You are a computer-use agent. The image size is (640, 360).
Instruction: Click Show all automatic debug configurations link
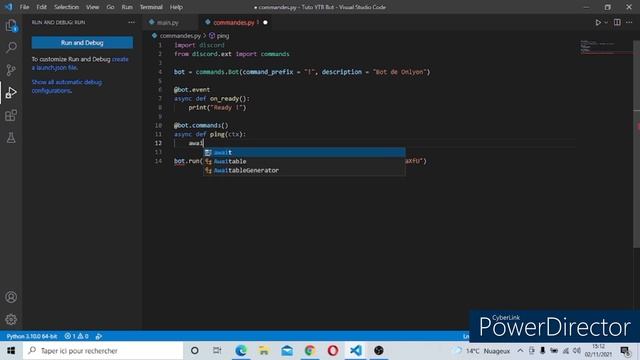coord(67,86)
